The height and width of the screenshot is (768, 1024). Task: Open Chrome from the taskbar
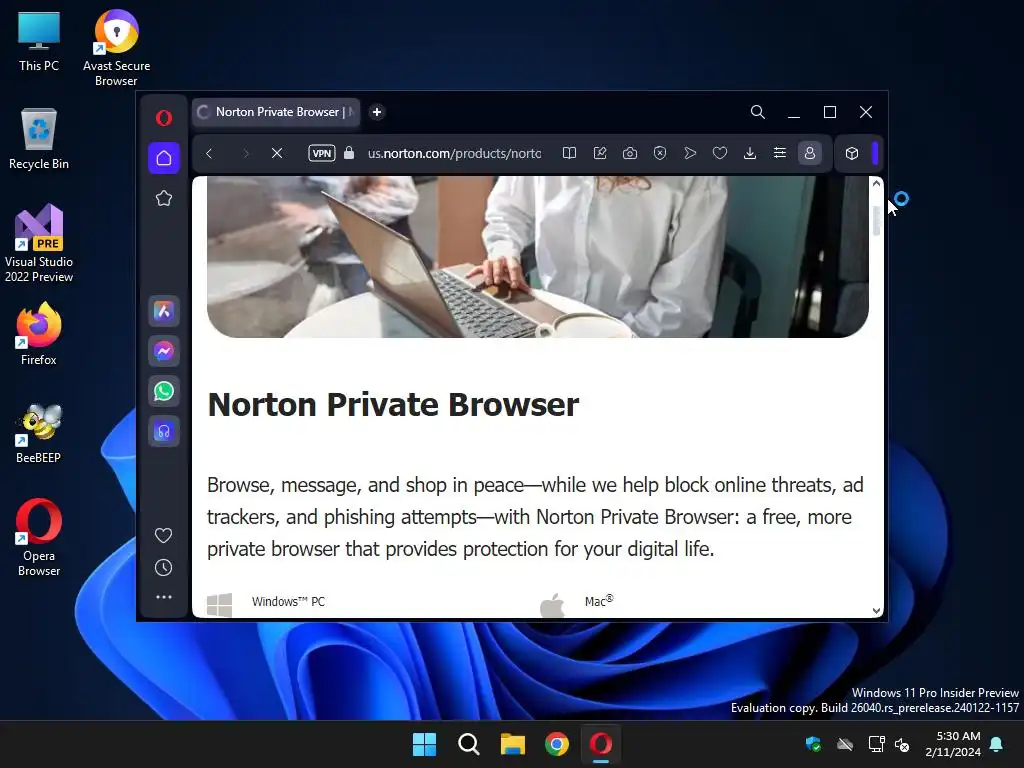click(x=556, y=744)
